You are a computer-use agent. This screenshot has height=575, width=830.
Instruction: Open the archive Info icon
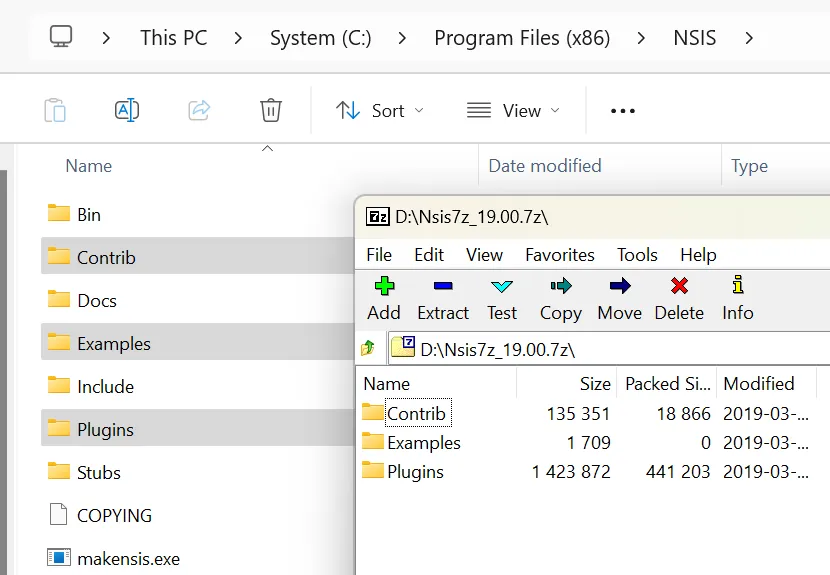tap(738, 298)
